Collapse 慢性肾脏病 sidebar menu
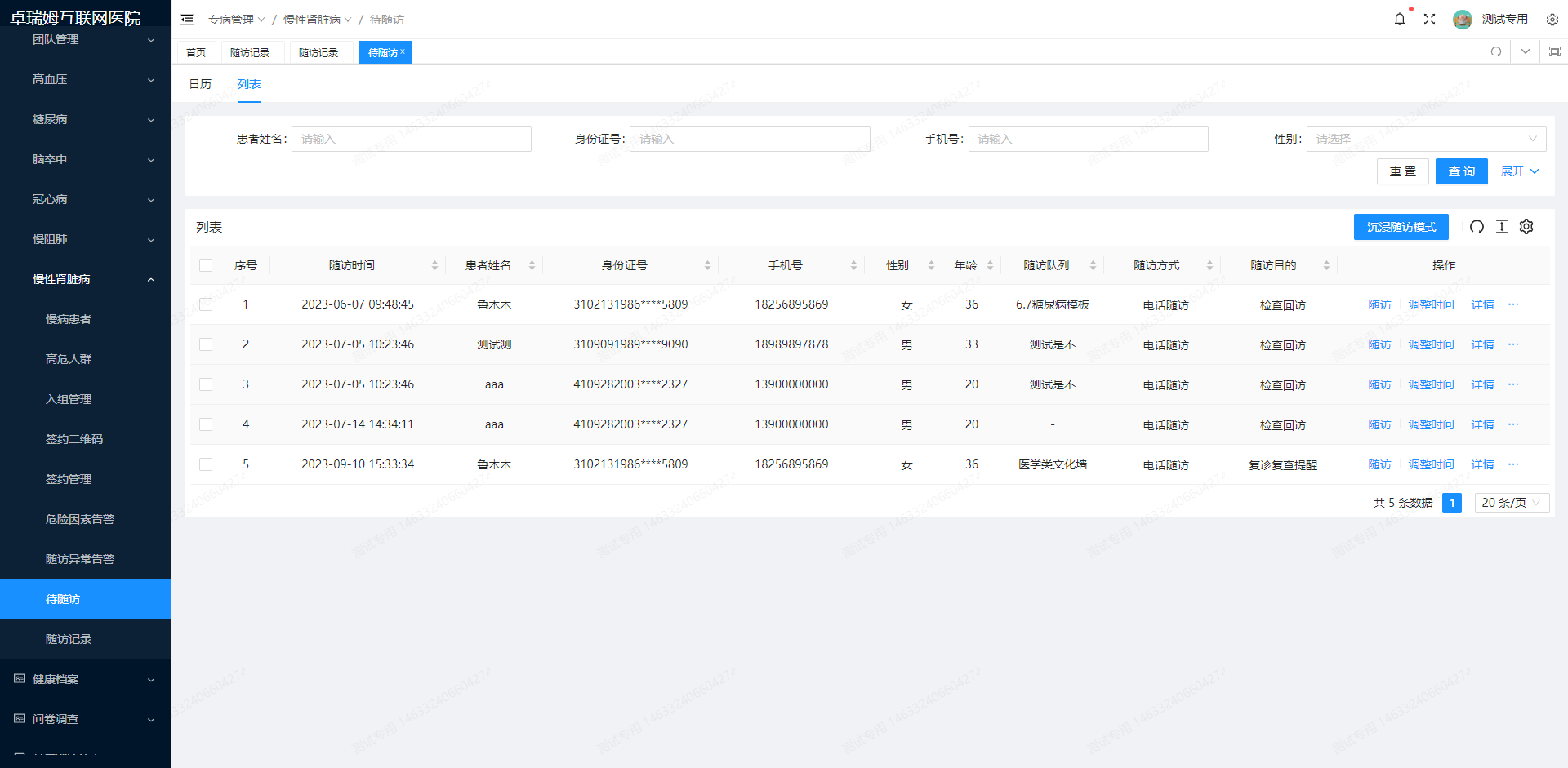The image size is (1568, 768). [86, 279]
